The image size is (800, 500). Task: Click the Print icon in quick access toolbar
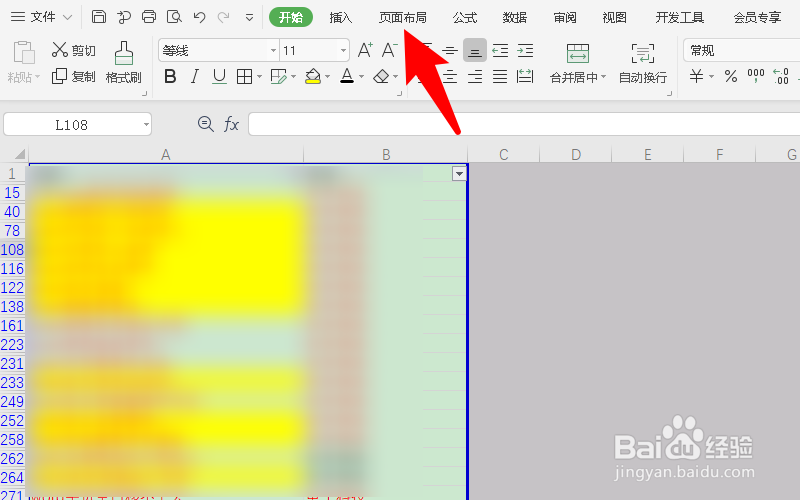tap(149, 17)
